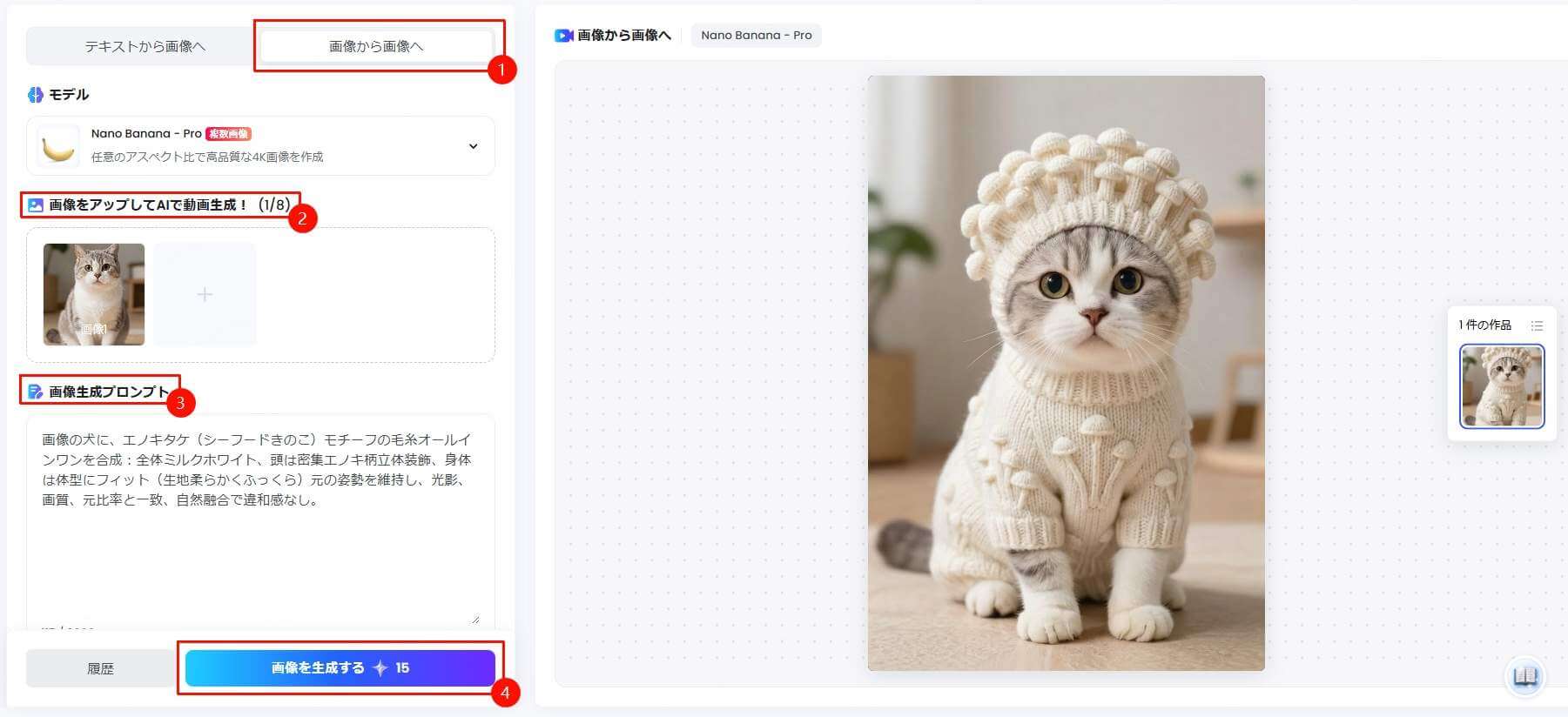Click the list icon beside 1件の作品
1568x717 pixels.
tap(1537, 325)
